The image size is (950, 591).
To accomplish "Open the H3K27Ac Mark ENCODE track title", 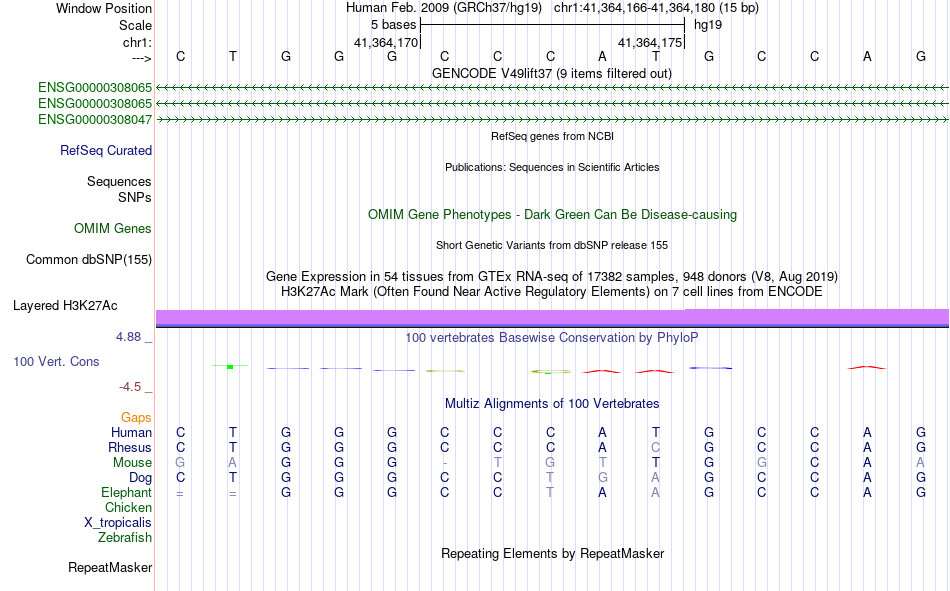I will click(552, 292).
